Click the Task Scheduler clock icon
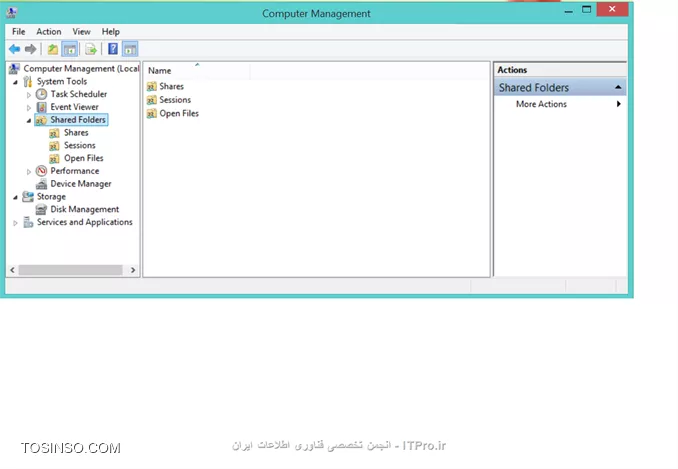 [41, 94]
